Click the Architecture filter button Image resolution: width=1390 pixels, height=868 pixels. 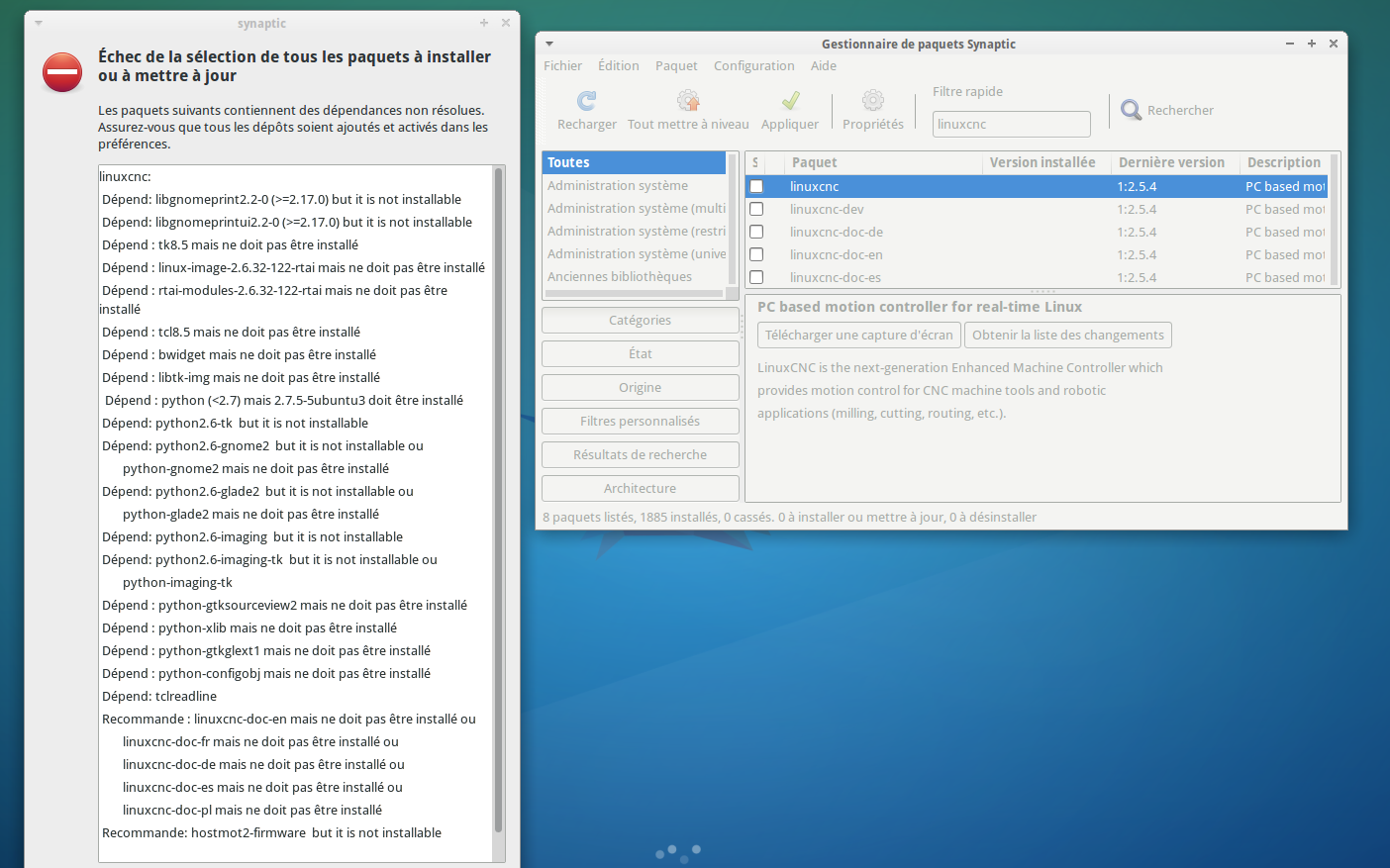(641, 488)
